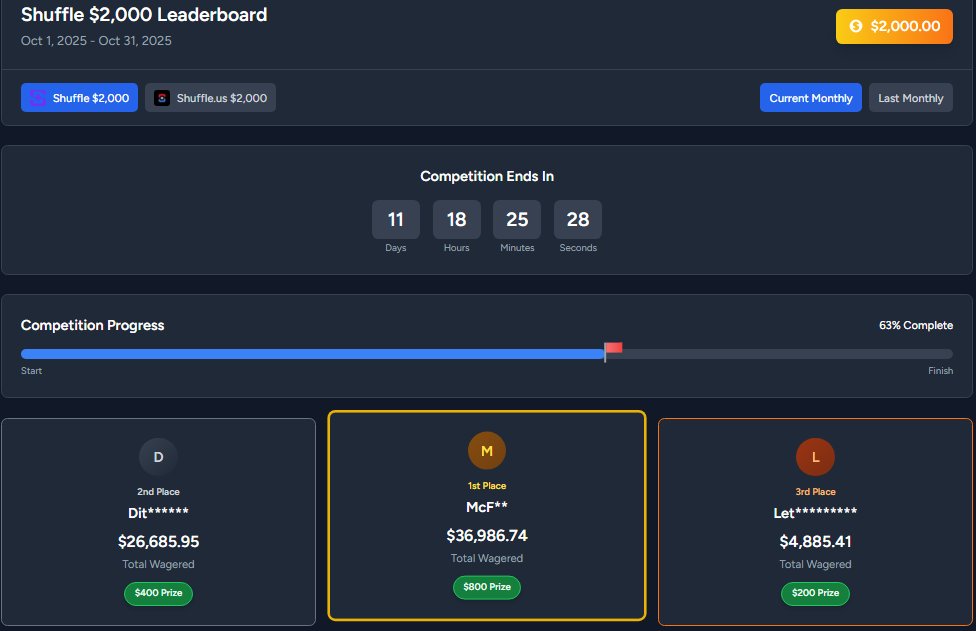This screenshot has width=976, height=631.
Task: Click the Seconds countdown box
Action: coord(578,219)
